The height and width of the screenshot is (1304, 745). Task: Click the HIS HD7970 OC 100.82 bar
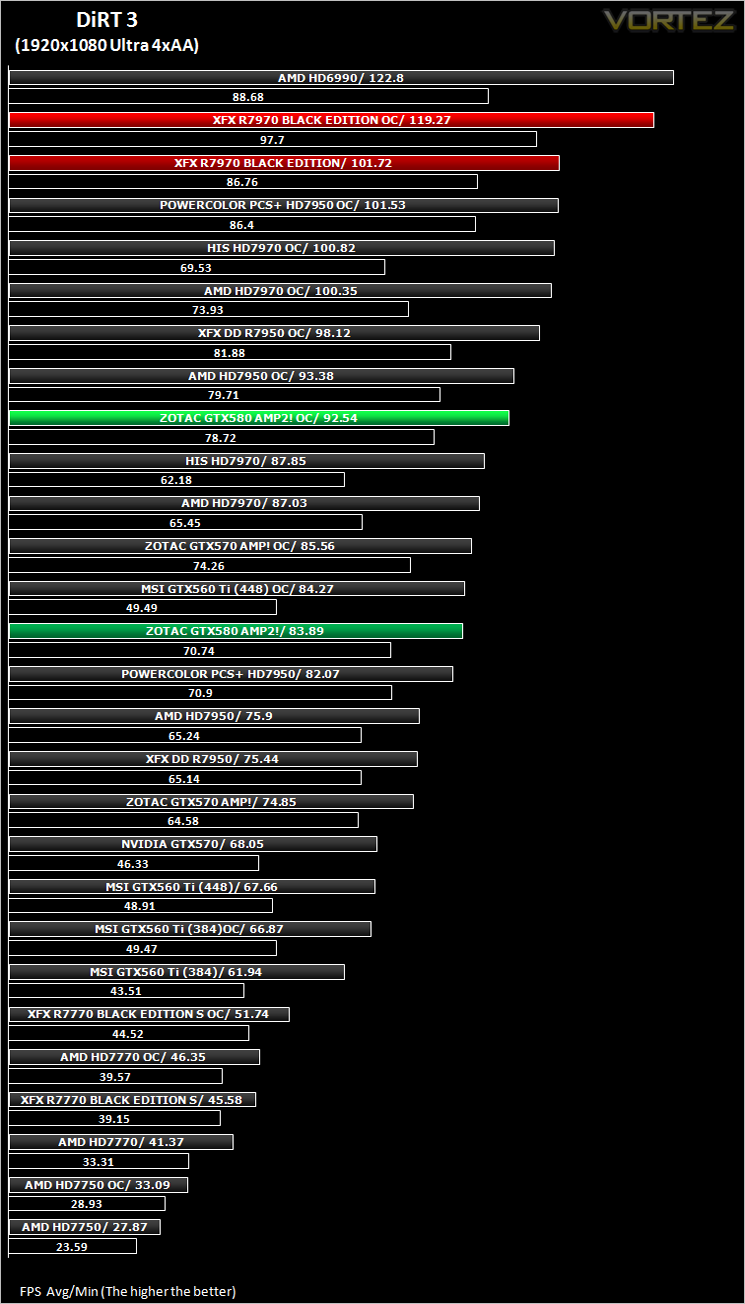tap(282, 248)
